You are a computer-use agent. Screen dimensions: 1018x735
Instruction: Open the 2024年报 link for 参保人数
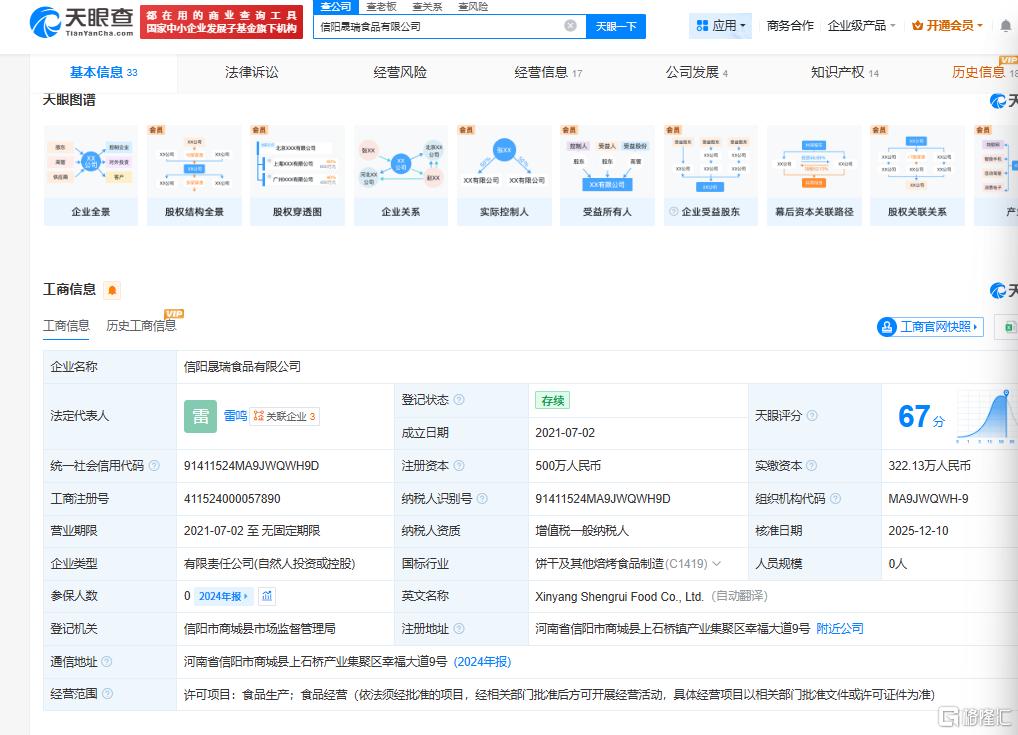pyautogui.click(x=223, y=596)
